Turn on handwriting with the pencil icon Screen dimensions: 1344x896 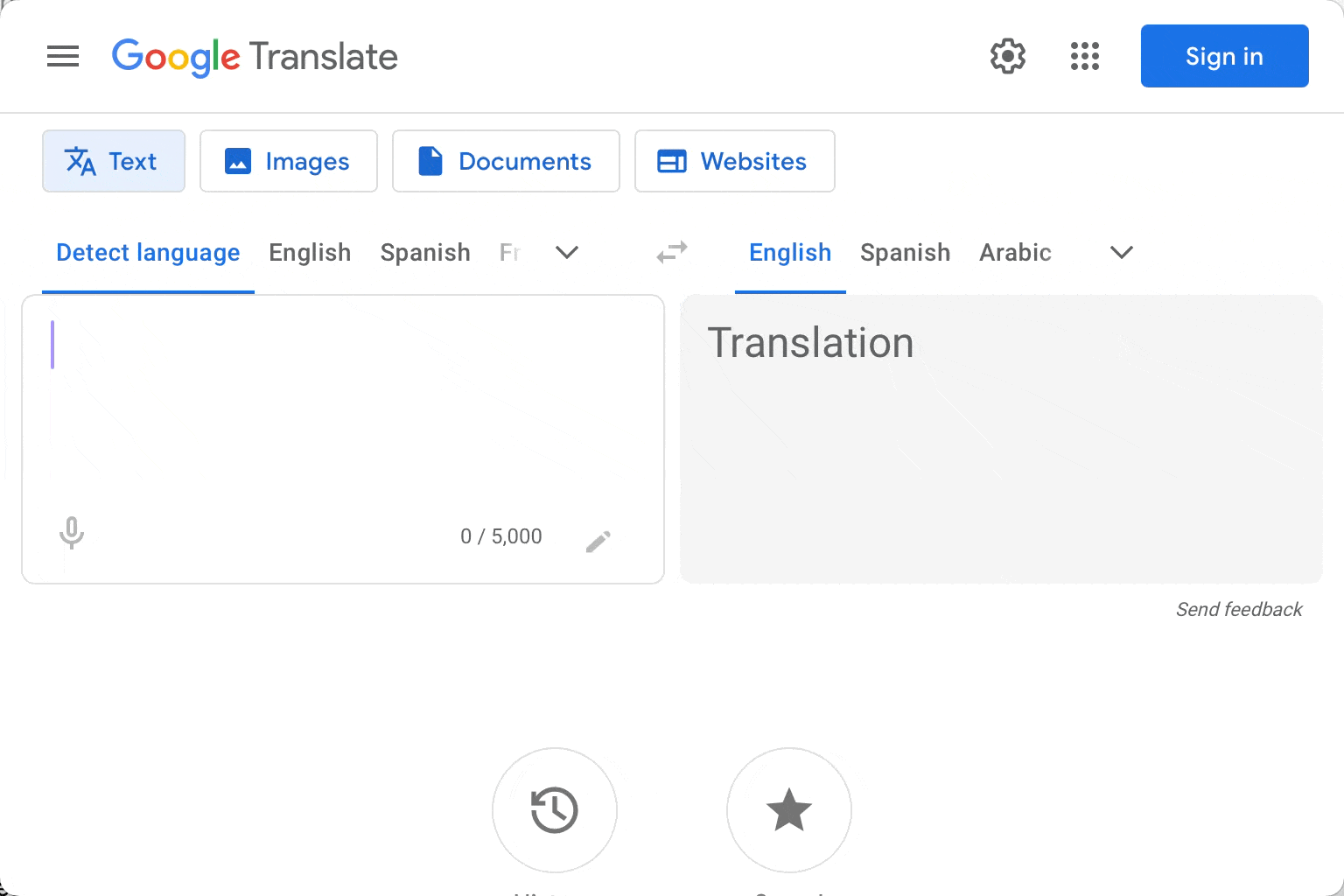point(598,542)
